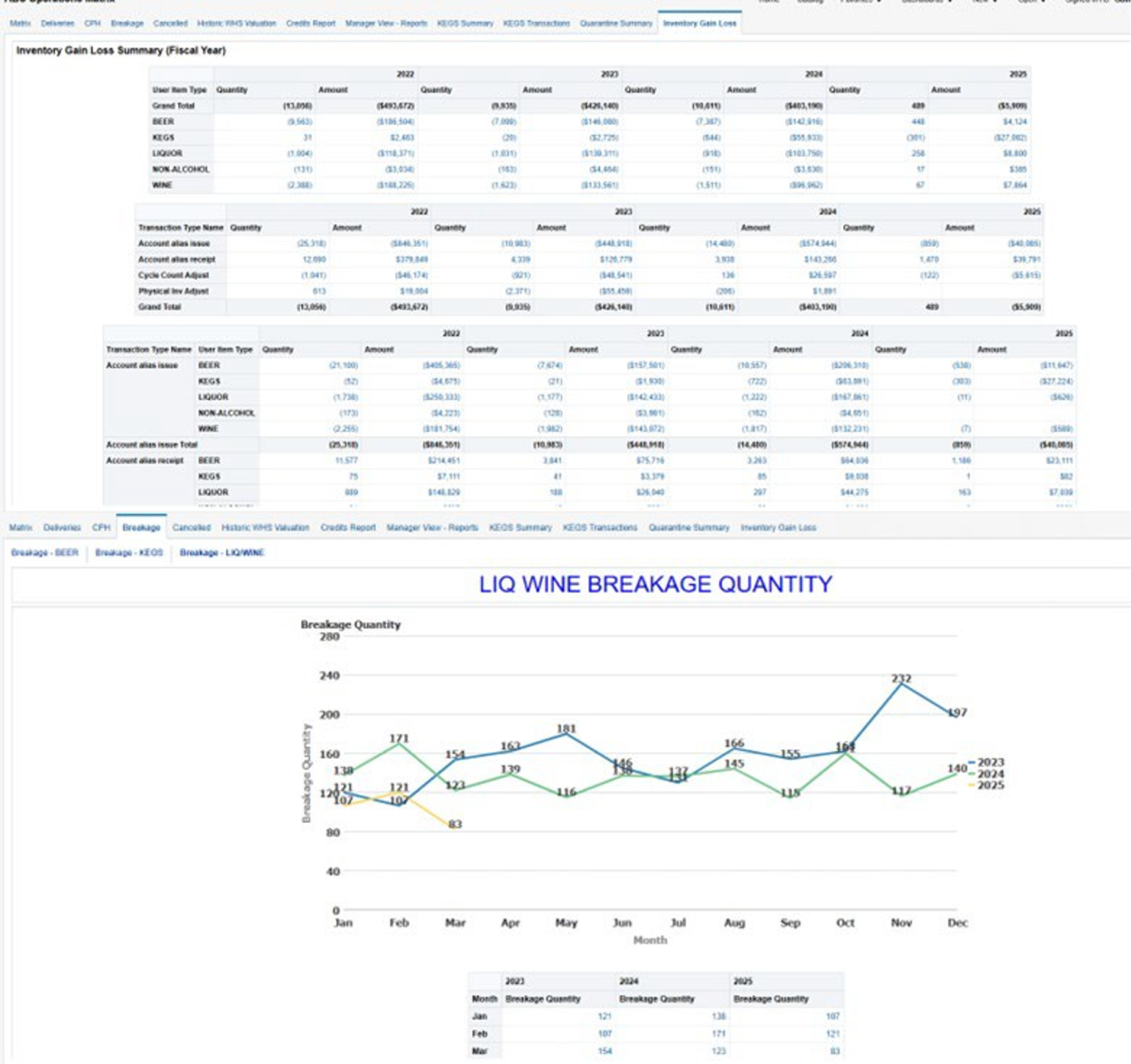Click Account alias receipt 2022 amount $379,849
This screenshot has width=1131, height=1064.
411,260
